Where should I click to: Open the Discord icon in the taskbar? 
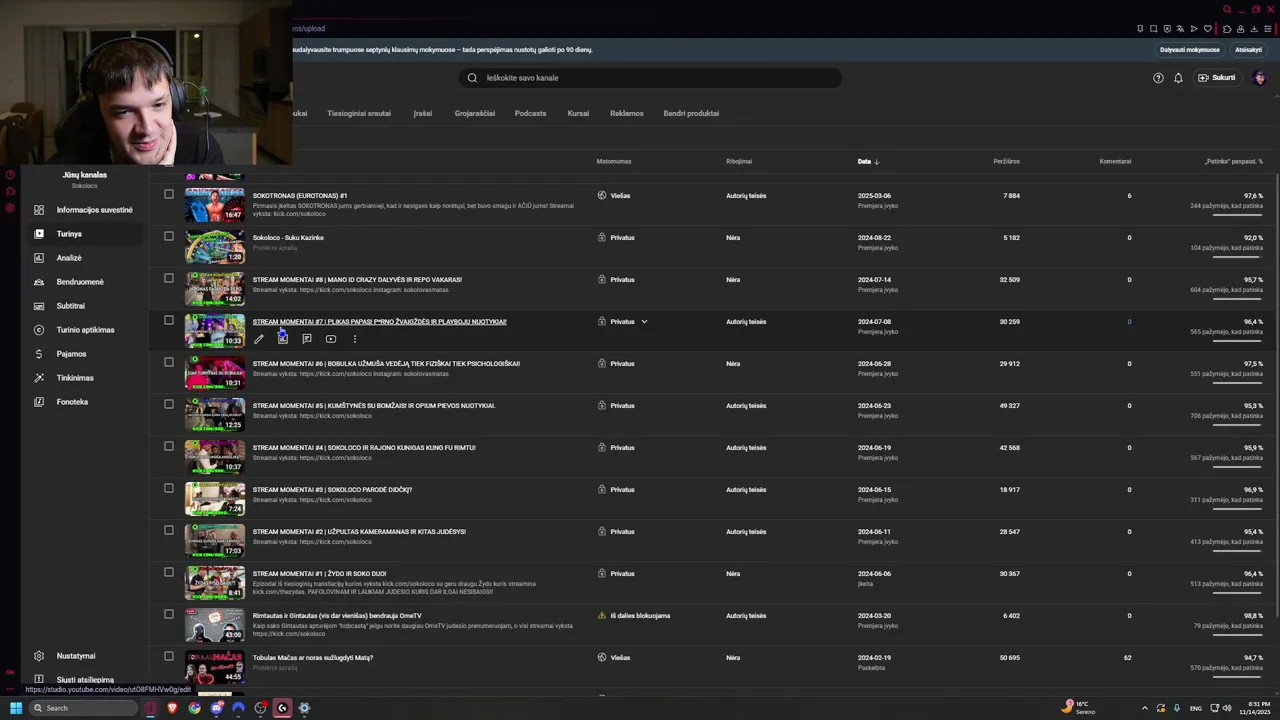click(216, 708)
